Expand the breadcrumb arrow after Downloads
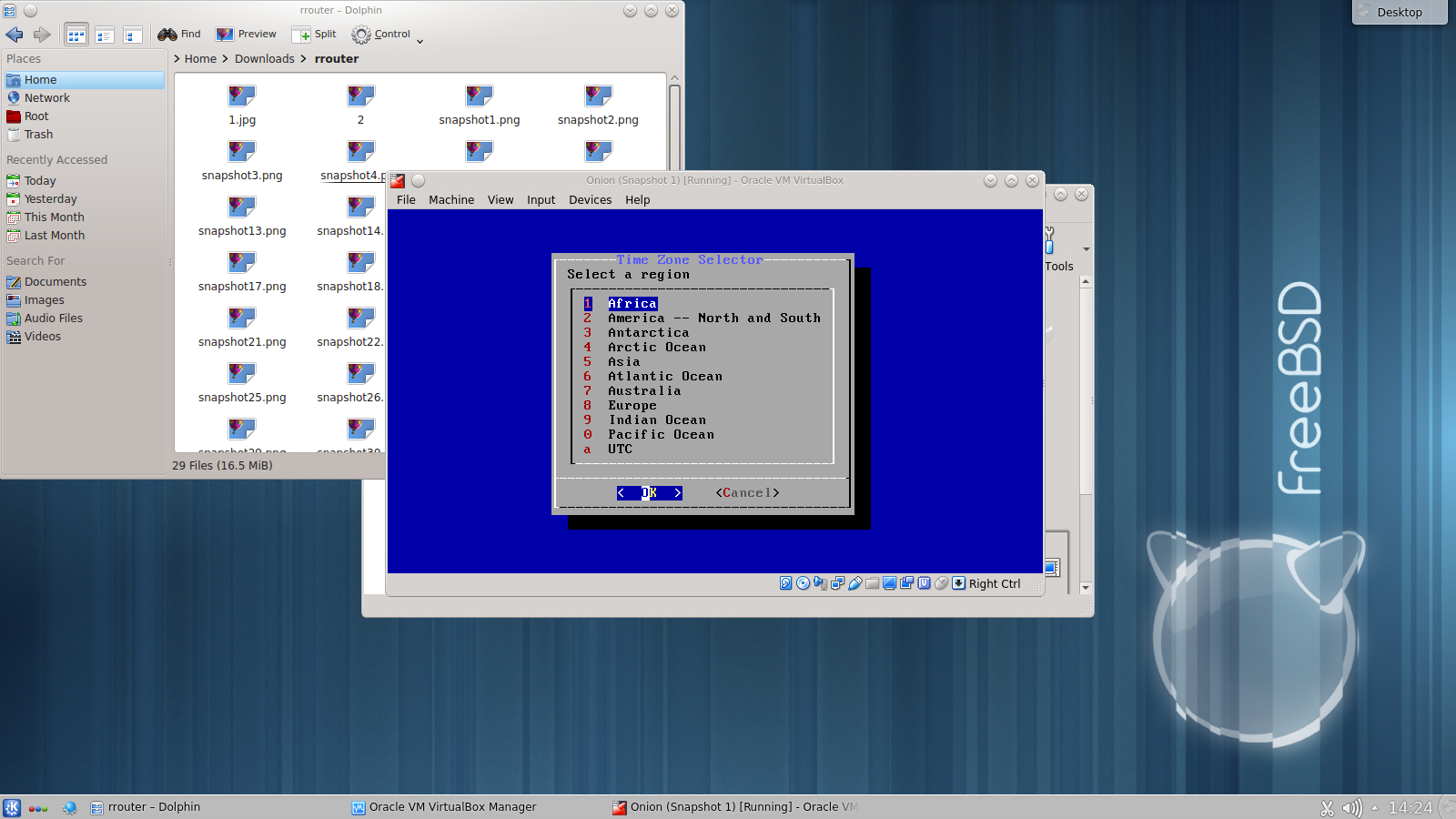 [x=303, y=59]
